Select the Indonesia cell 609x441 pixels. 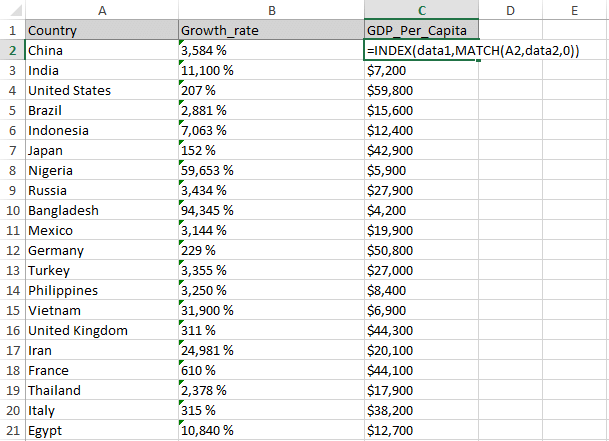[x=102, y=130]
